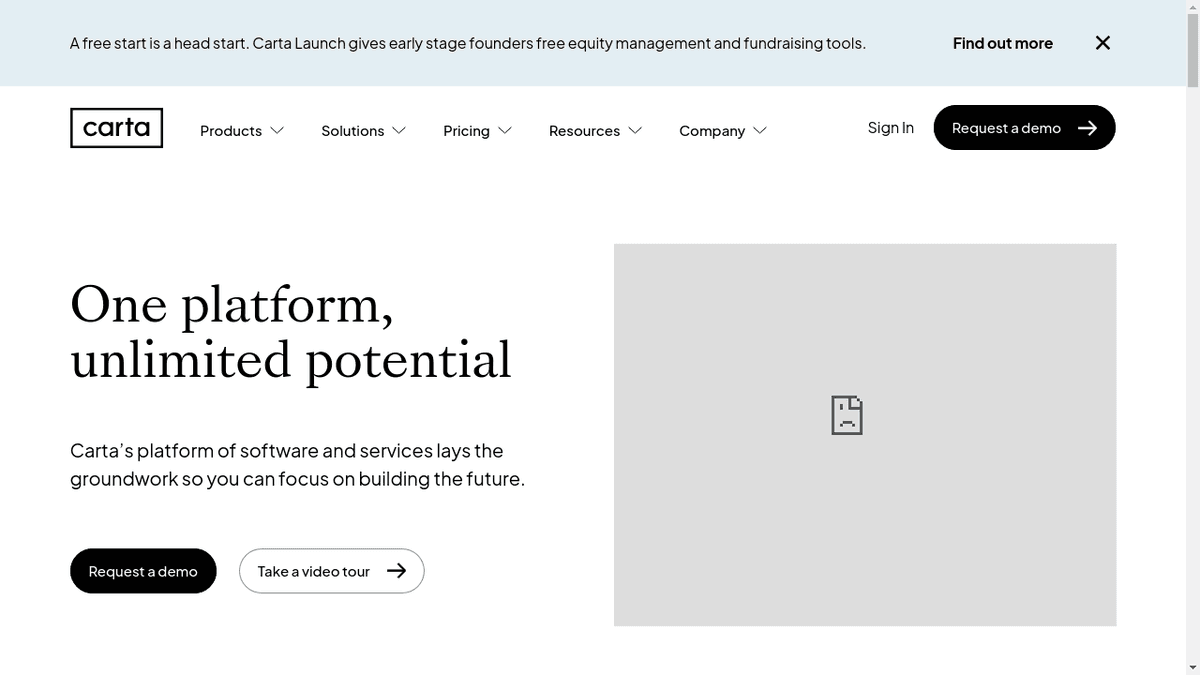This screenshot has width=1200, height=675.
Task: Click the Request a demo button in the header
Action: (1006, 127)
